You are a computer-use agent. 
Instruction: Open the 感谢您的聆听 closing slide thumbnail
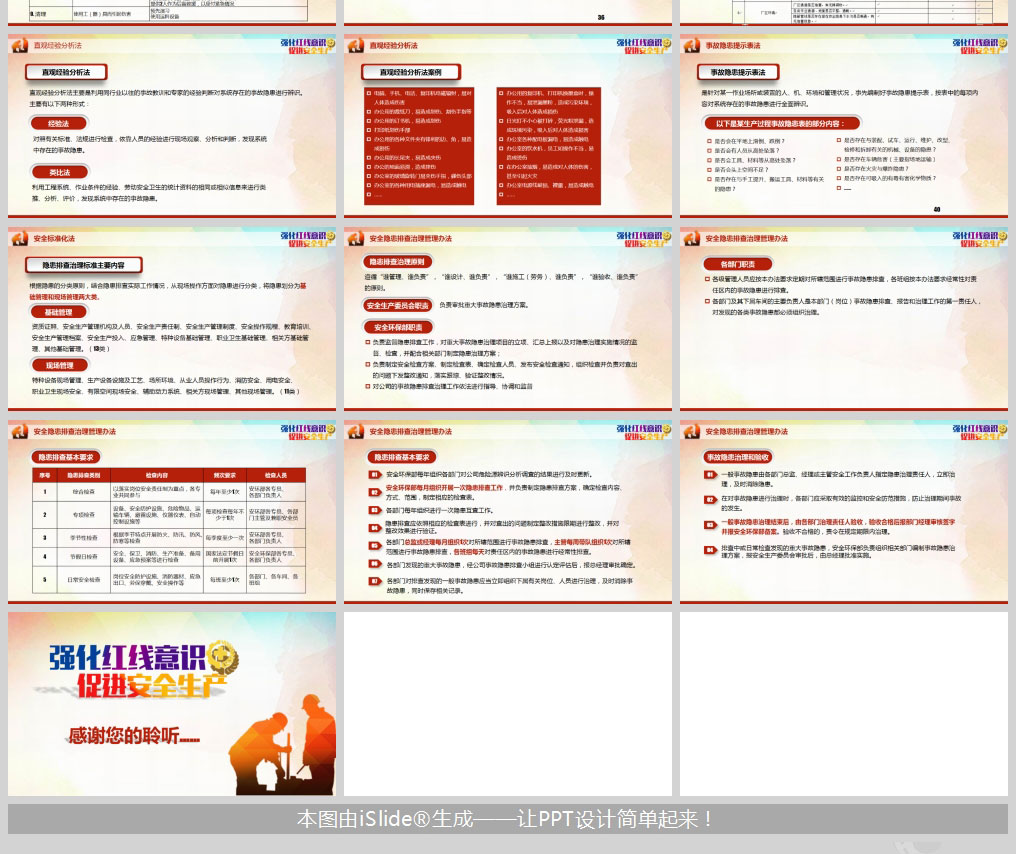tap(172, 703)
